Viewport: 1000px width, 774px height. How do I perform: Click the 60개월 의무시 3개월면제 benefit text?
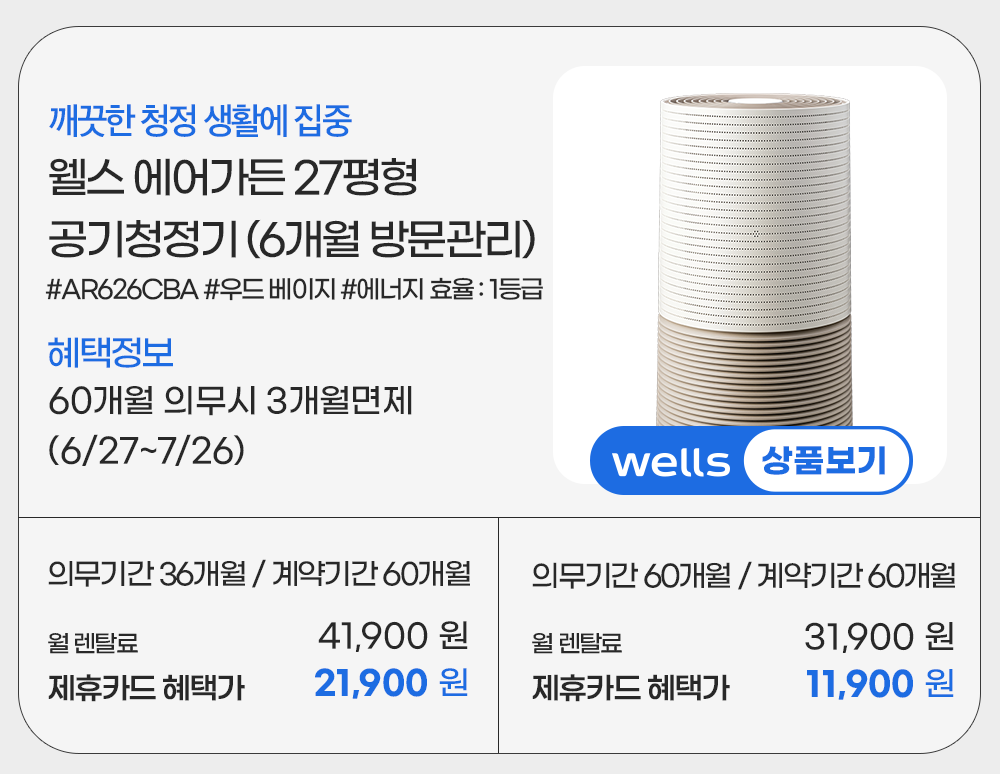point(238,401)
